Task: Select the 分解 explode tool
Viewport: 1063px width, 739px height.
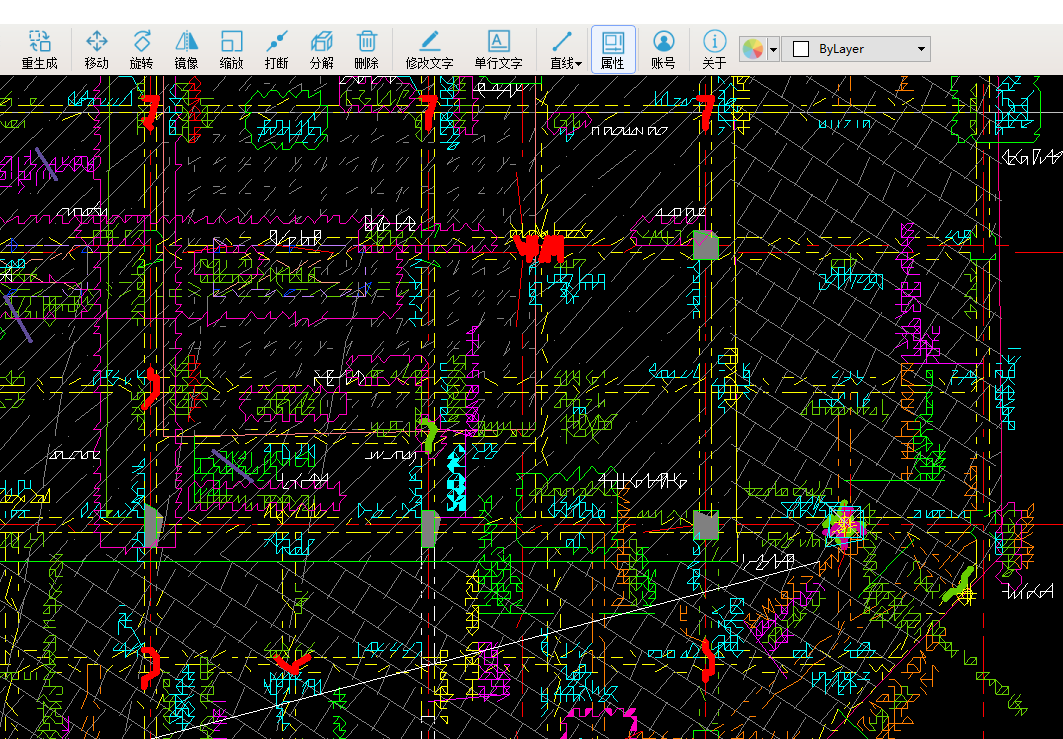Action: [322, 41]
